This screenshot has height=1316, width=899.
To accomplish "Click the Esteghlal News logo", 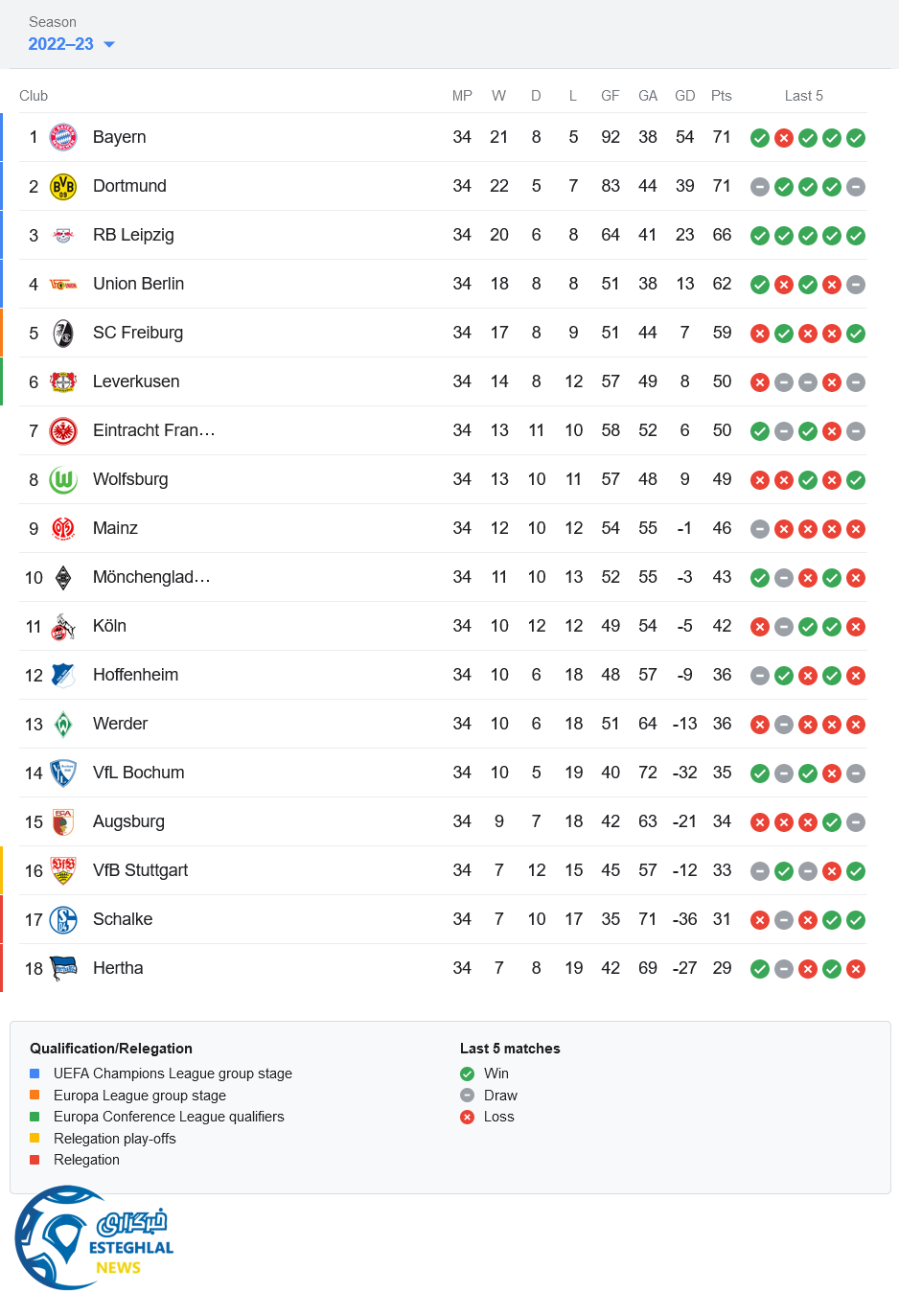I will click(94, 1238).
